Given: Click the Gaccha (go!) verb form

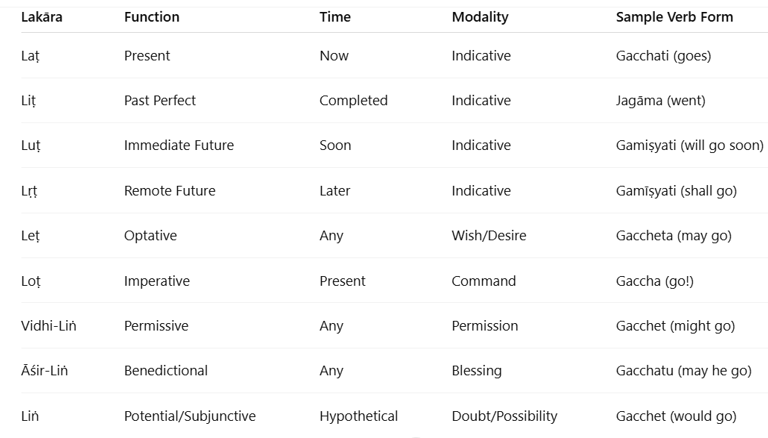Looking at the screenshot, I should (x=654, y=281).
